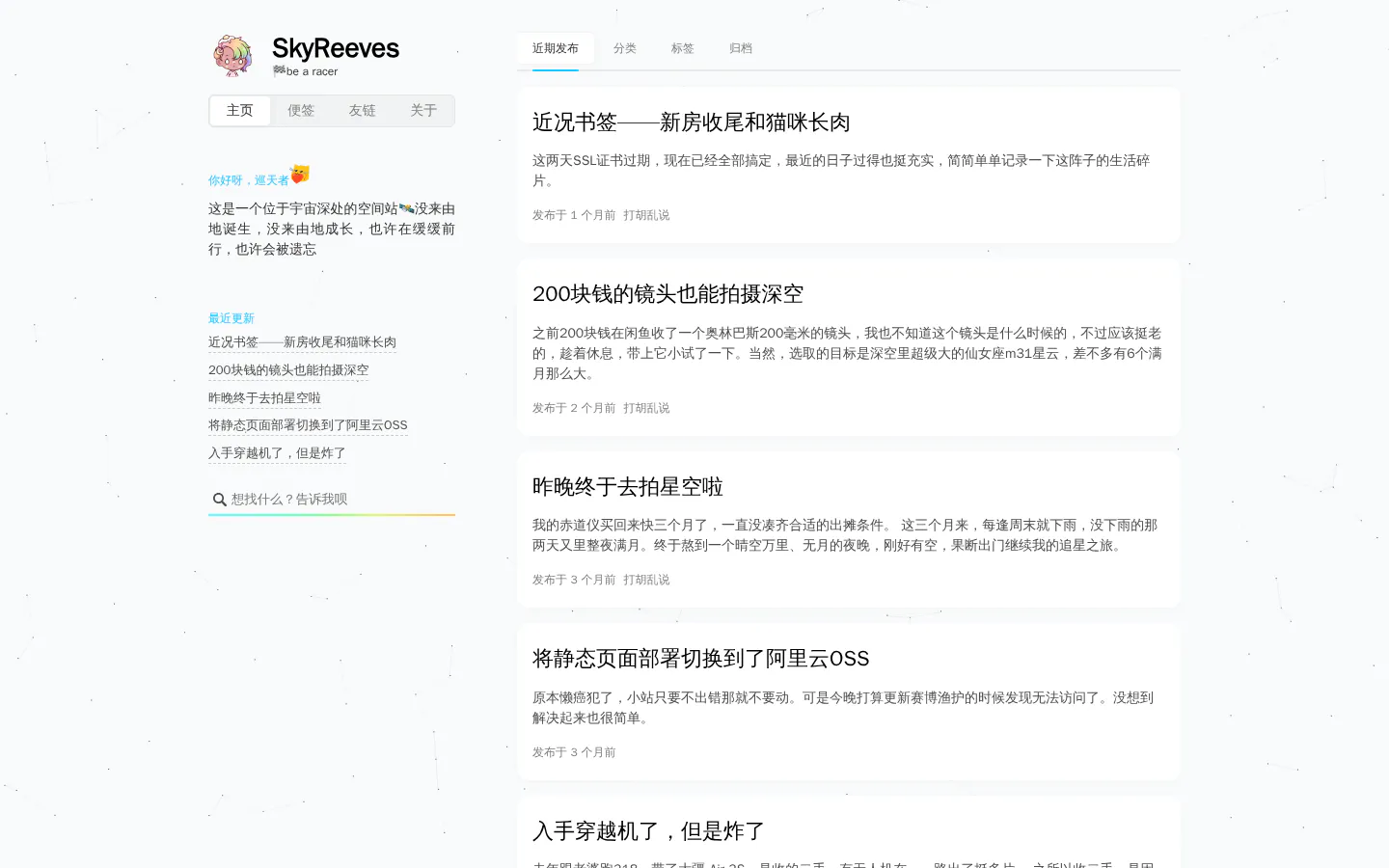This screenshot has width=1389, height=868.
Task: Click 打胡乱说 category under 200块钱 post
Action: tap(646, 408)
